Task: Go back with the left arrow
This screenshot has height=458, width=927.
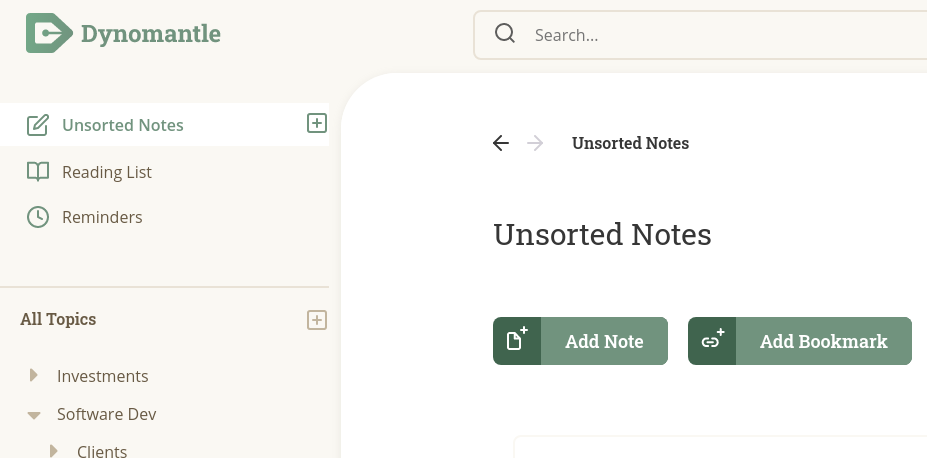Action: pyautogui.click(x=501, y=143)
